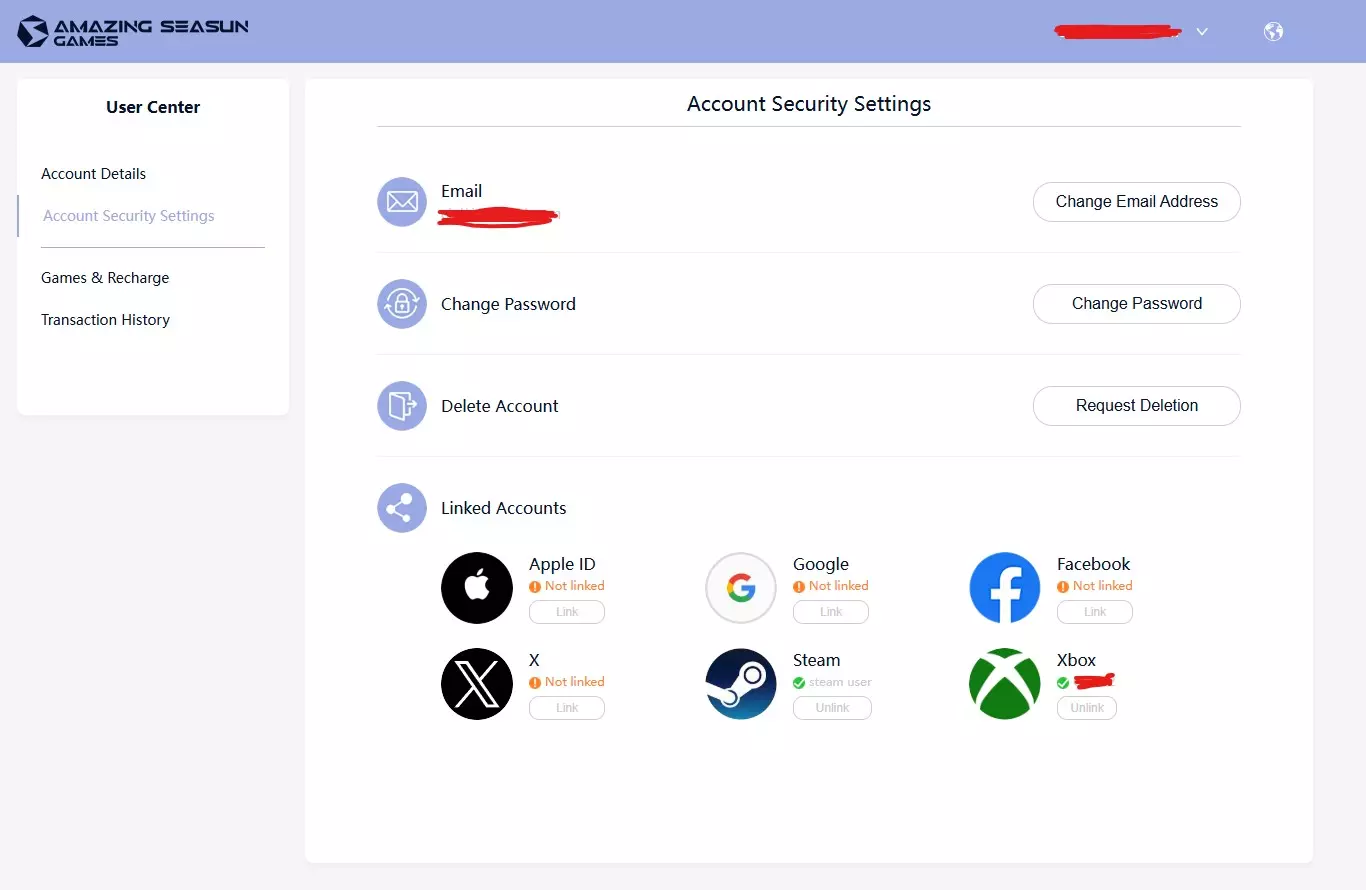Link the Google account
1366x890 pixels.
click(831, 612)
